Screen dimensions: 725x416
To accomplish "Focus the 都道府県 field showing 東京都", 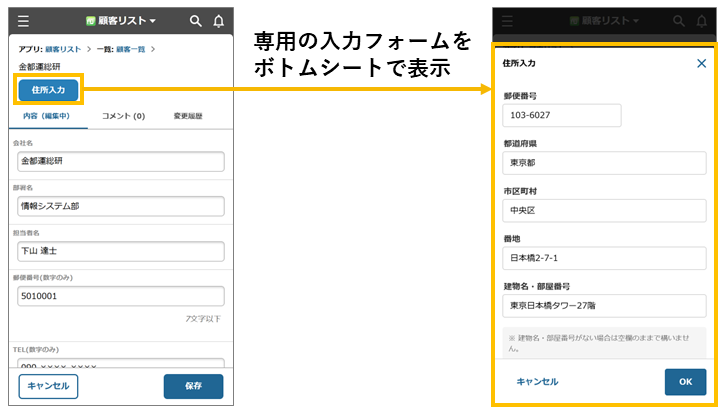I will [x=604, y=163].
